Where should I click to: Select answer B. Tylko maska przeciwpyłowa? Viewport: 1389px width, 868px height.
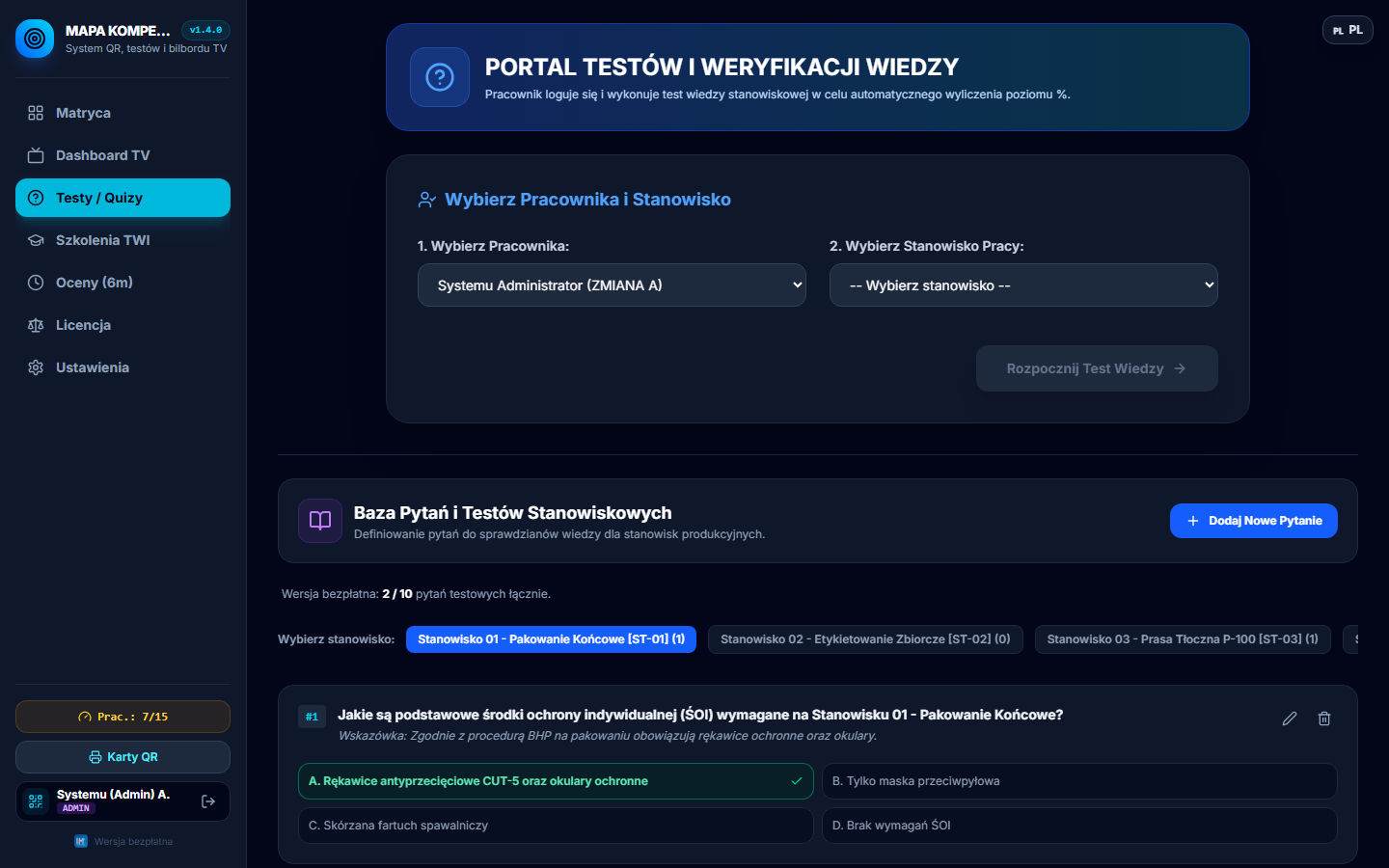click(1079, 781)
